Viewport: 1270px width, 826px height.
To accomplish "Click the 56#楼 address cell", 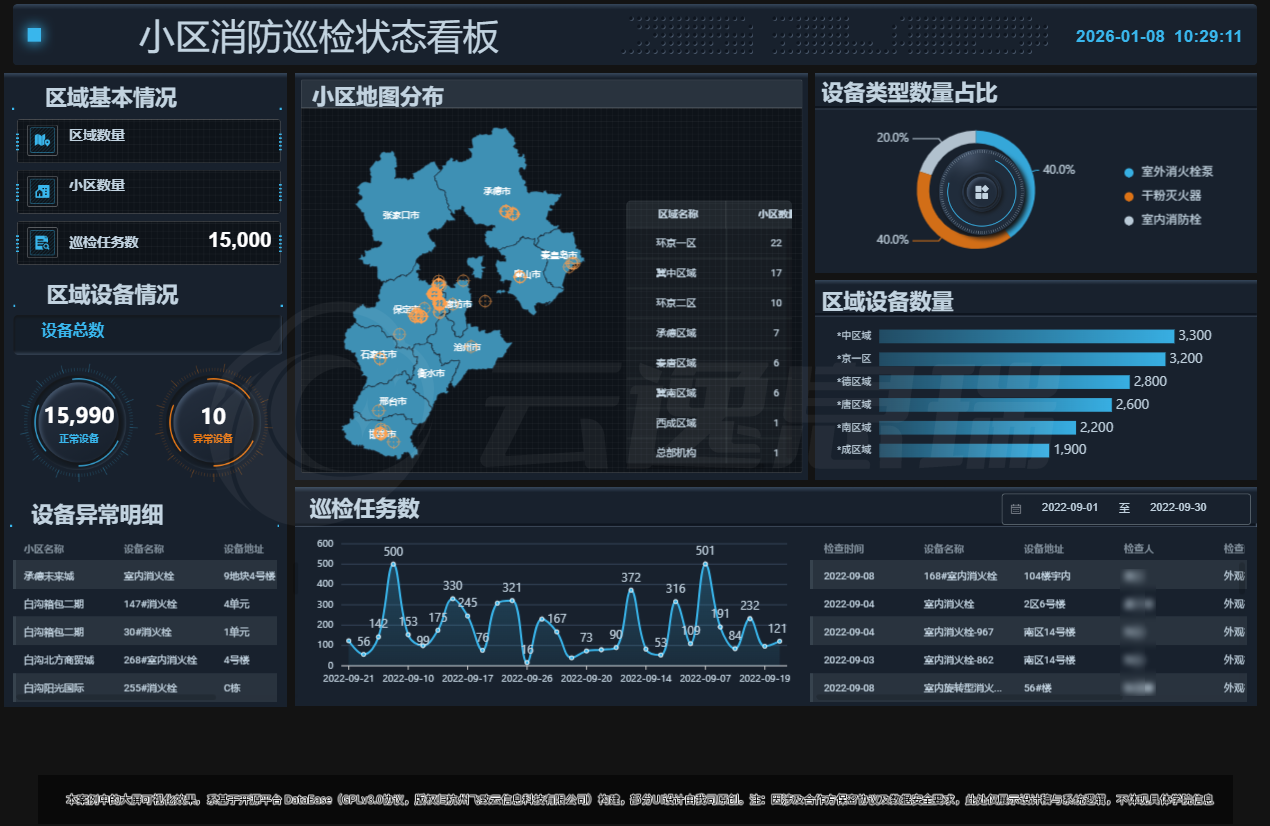I will [1038, 688].
